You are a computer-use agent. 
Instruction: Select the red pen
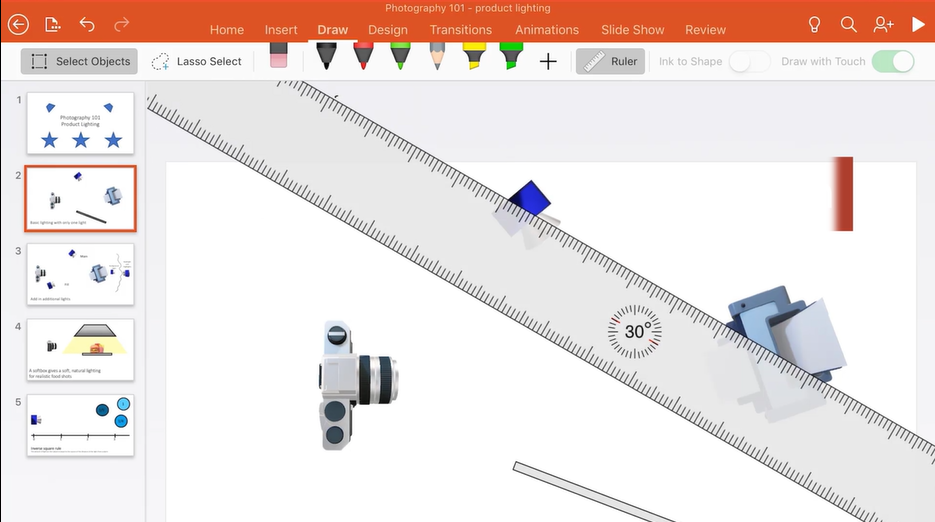(x=363, y=56)
